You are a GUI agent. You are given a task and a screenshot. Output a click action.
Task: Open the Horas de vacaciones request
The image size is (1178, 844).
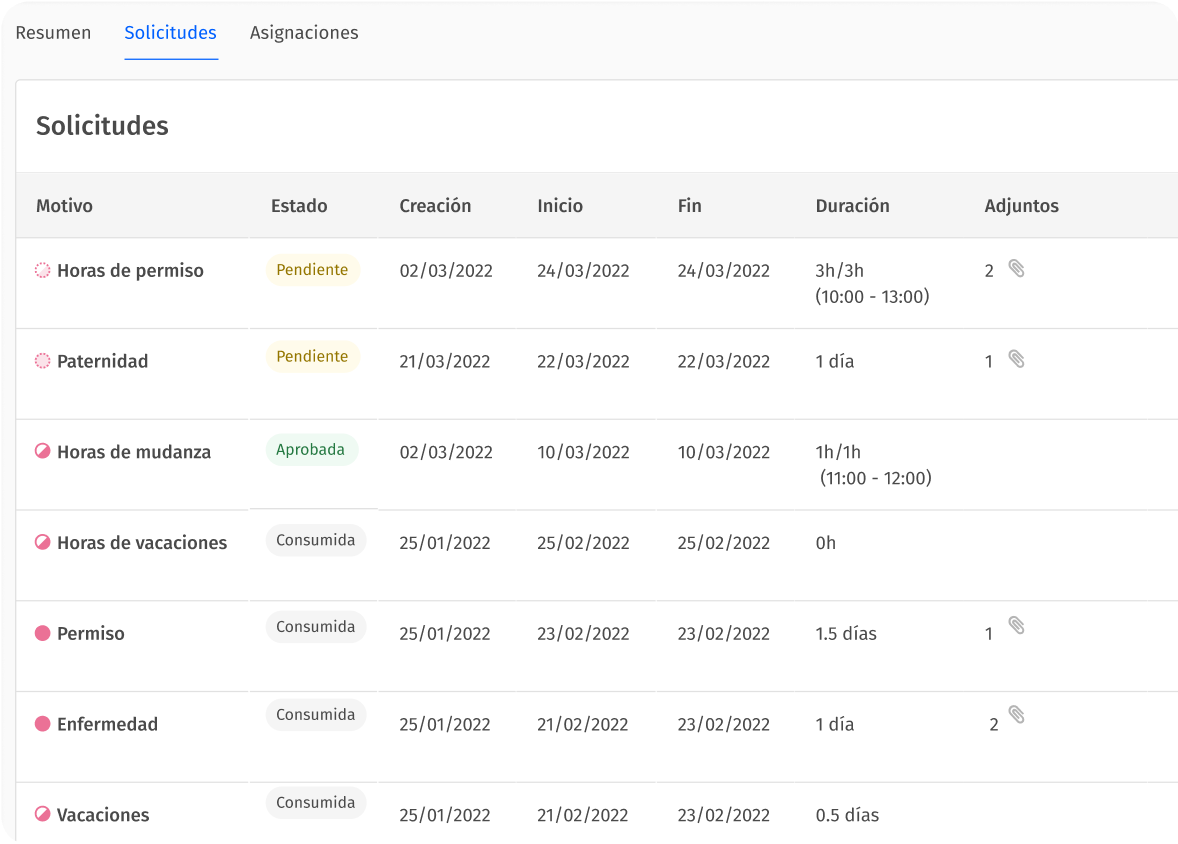(x=142, y=543)
